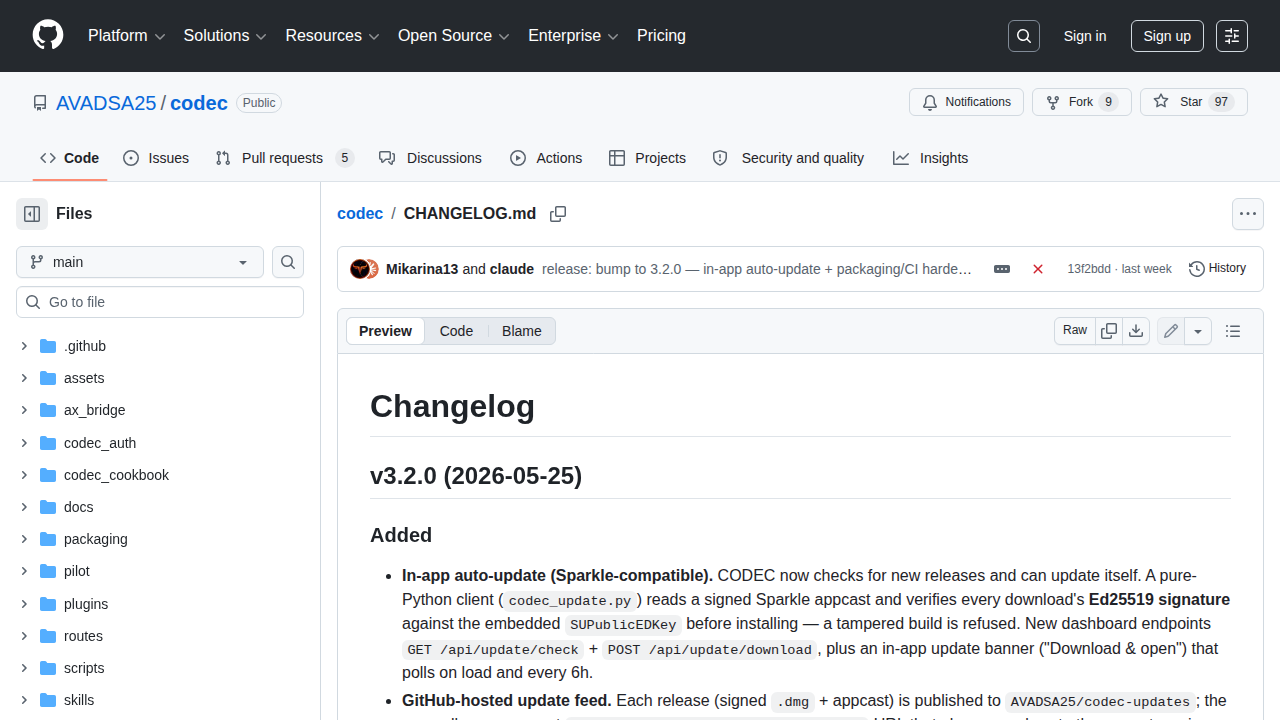This screenshot has width=1280, height=720.
Task: Open the Platform menu
Action: pos(126,36)
